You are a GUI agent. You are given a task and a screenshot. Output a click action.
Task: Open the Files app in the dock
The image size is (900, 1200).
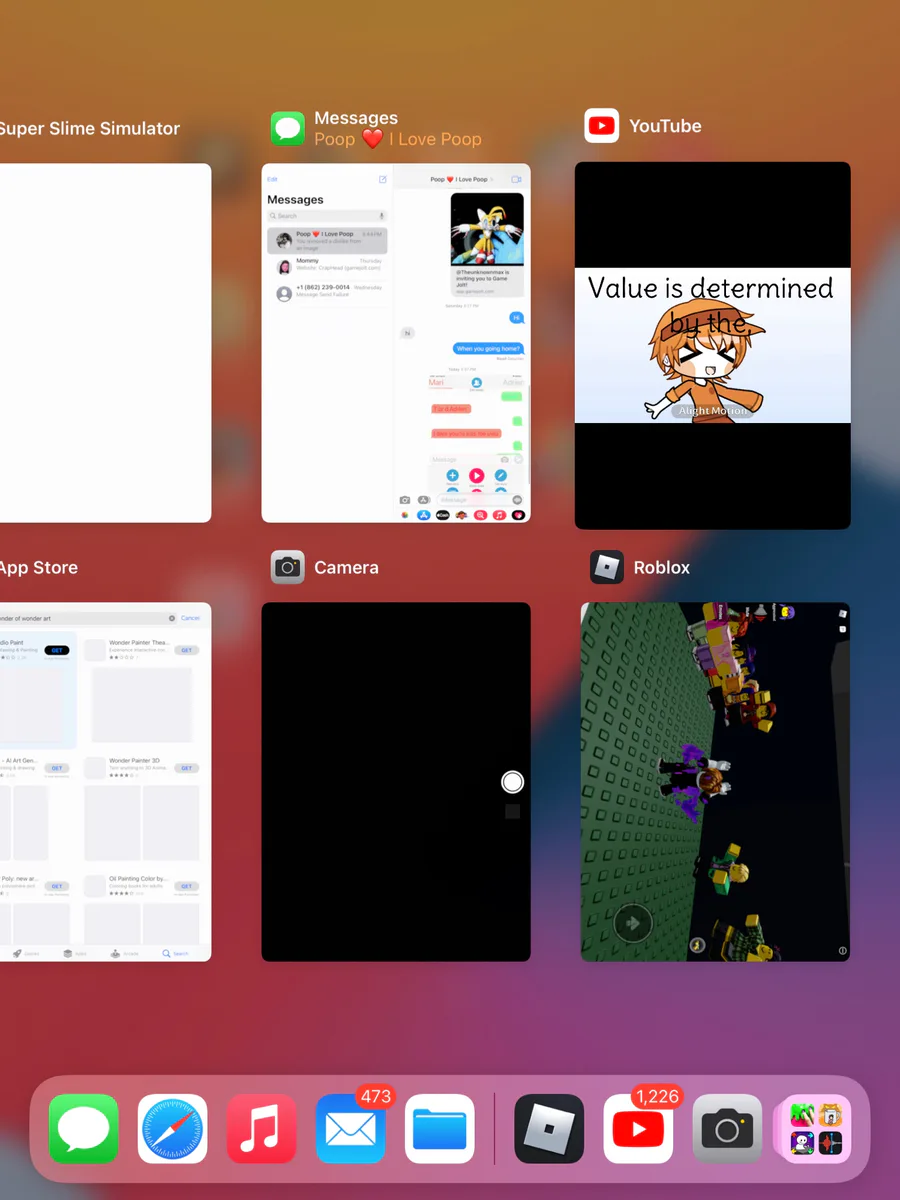tap(440, 1129)
